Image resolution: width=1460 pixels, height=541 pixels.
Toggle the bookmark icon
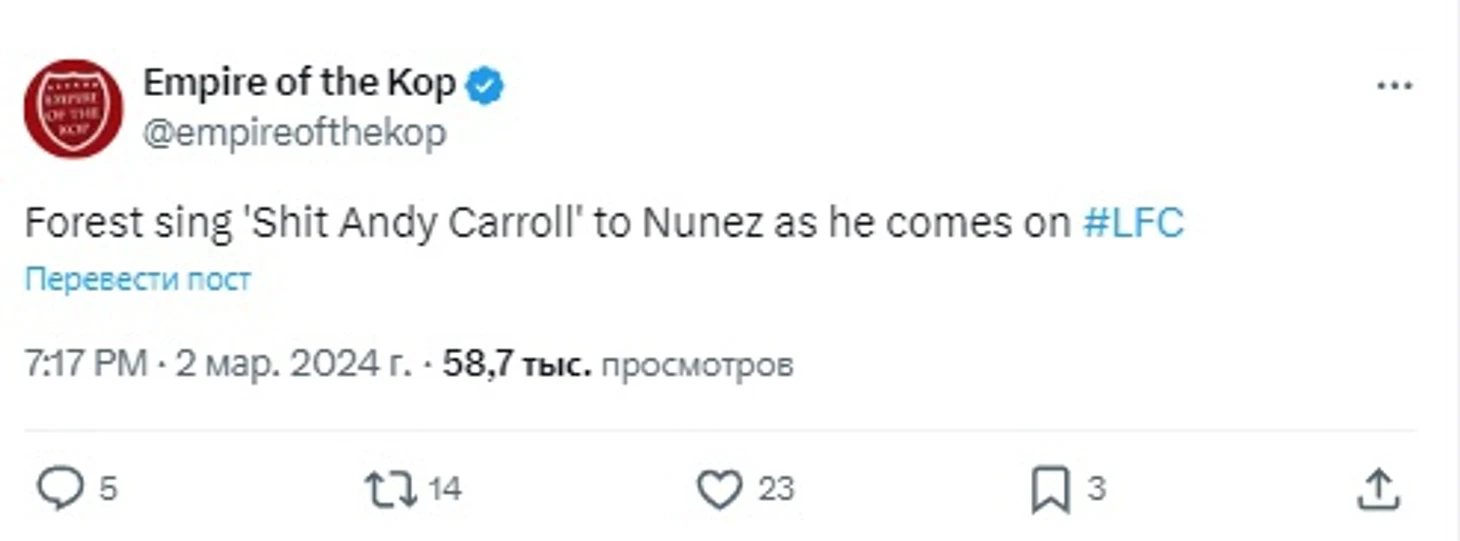tap(1051, 489)
